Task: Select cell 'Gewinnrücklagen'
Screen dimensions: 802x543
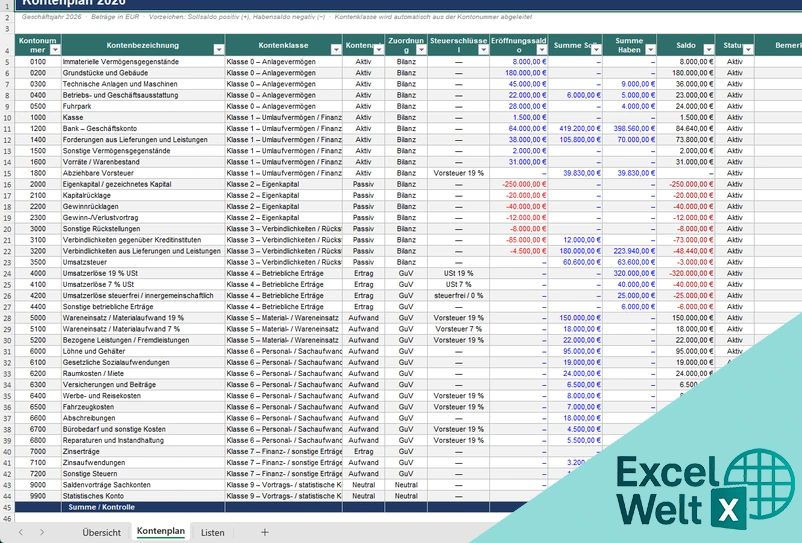Action: 143,207
